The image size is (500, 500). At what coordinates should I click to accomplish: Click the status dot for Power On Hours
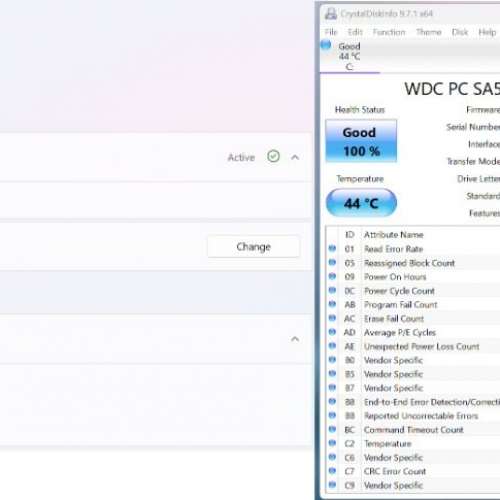click(x=332, y=276)
